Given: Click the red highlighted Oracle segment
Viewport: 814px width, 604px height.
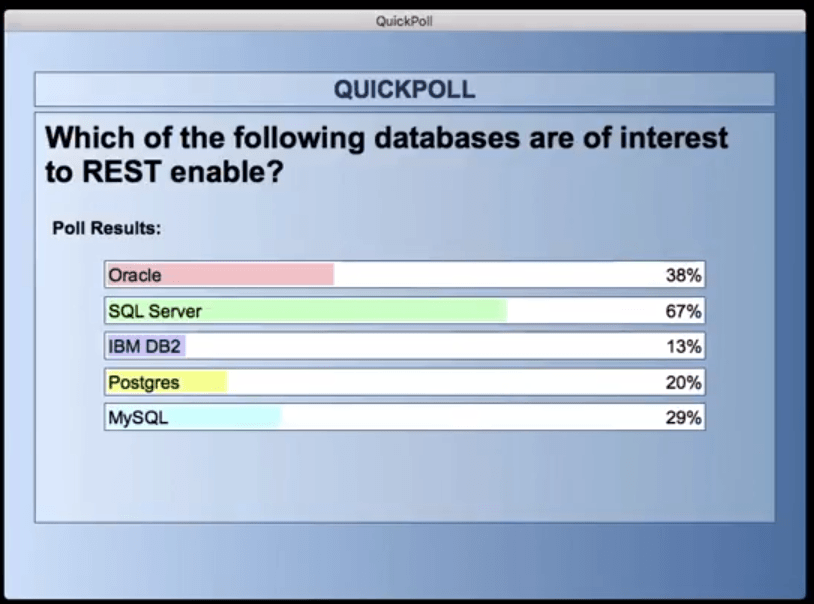Looking at the screenshot, I should point(250,275).
